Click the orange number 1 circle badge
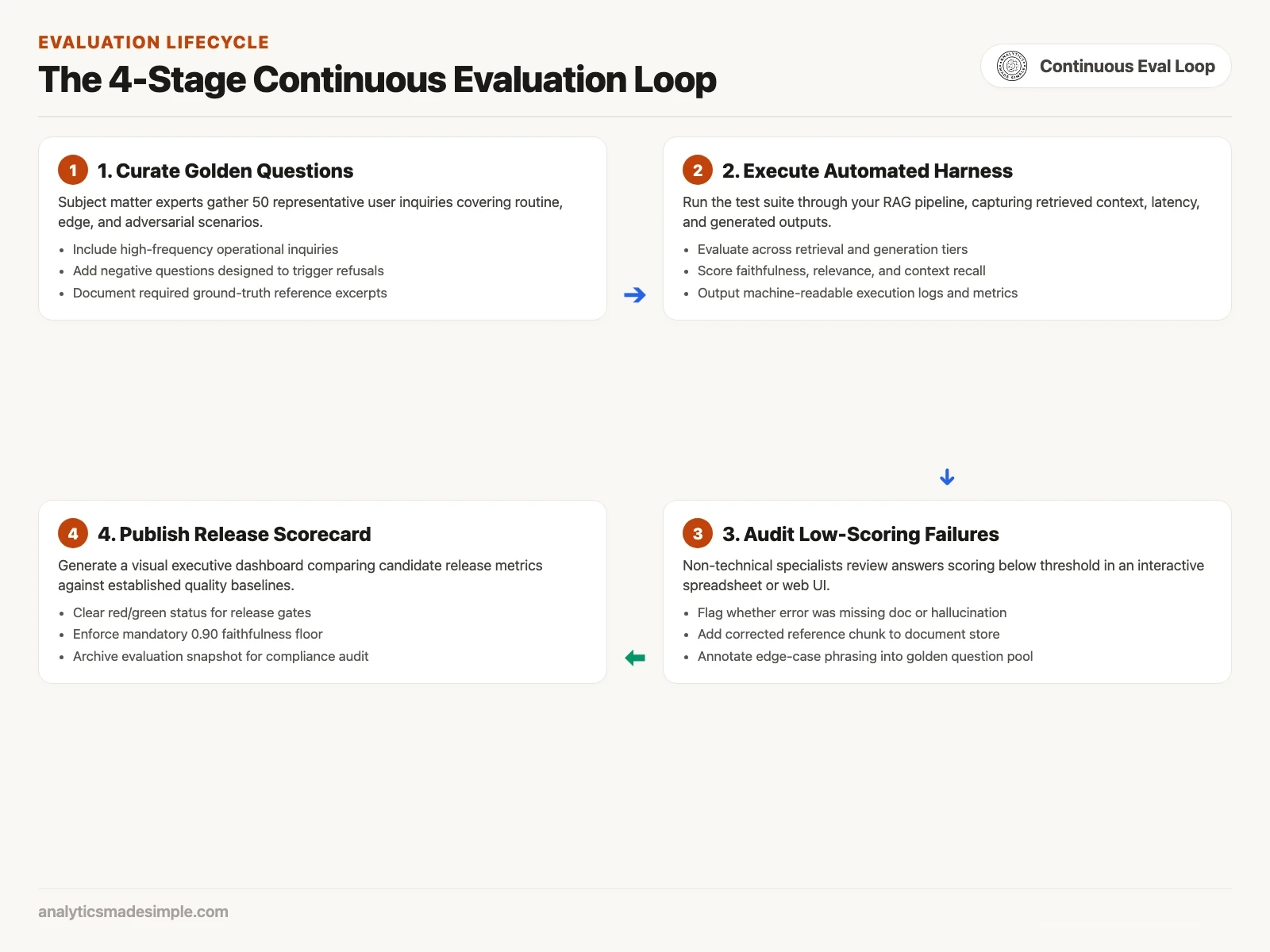This screenshot has height=952, width=1270. 73,170
